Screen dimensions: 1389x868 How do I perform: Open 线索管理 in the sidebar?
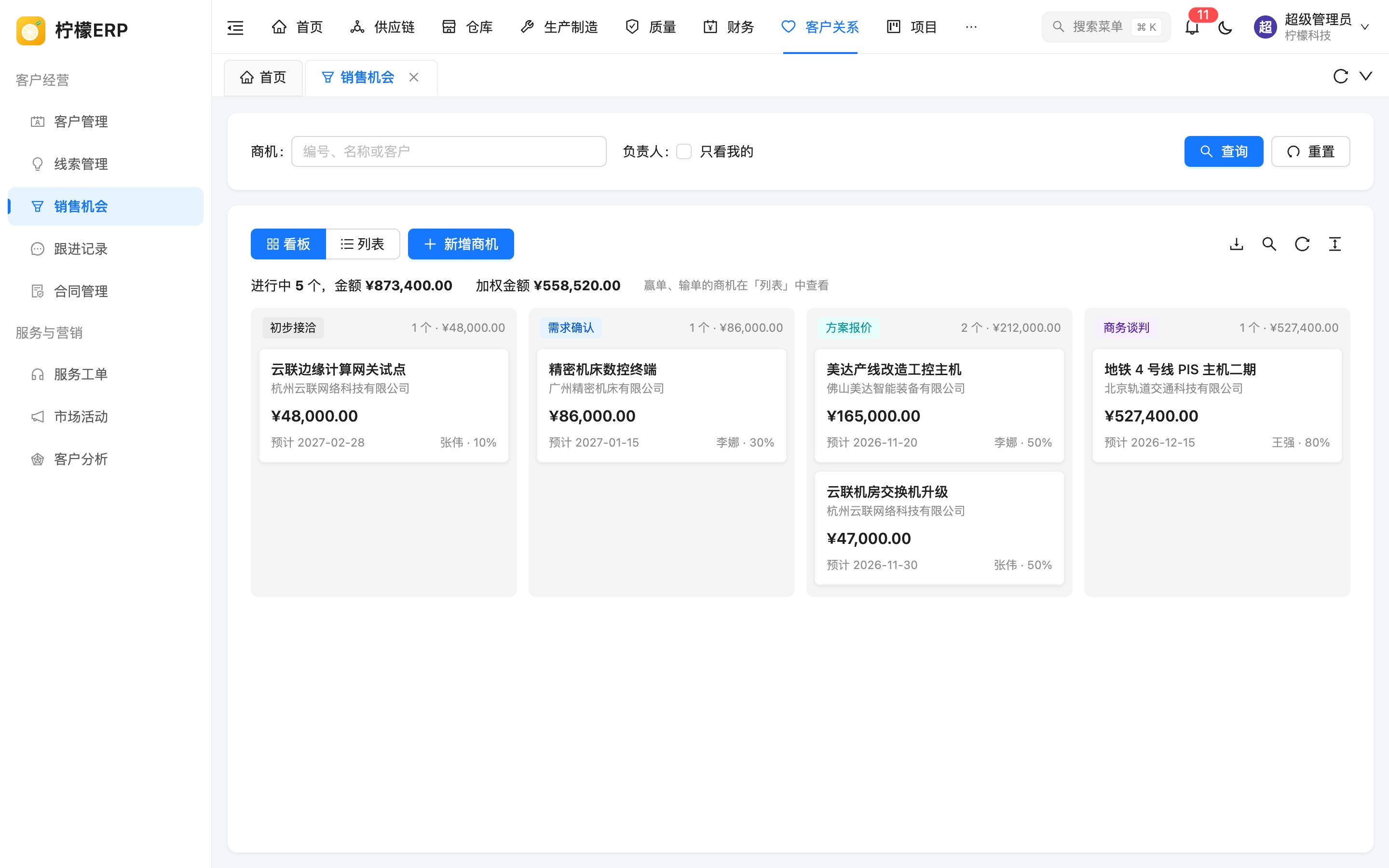point(106,164)
